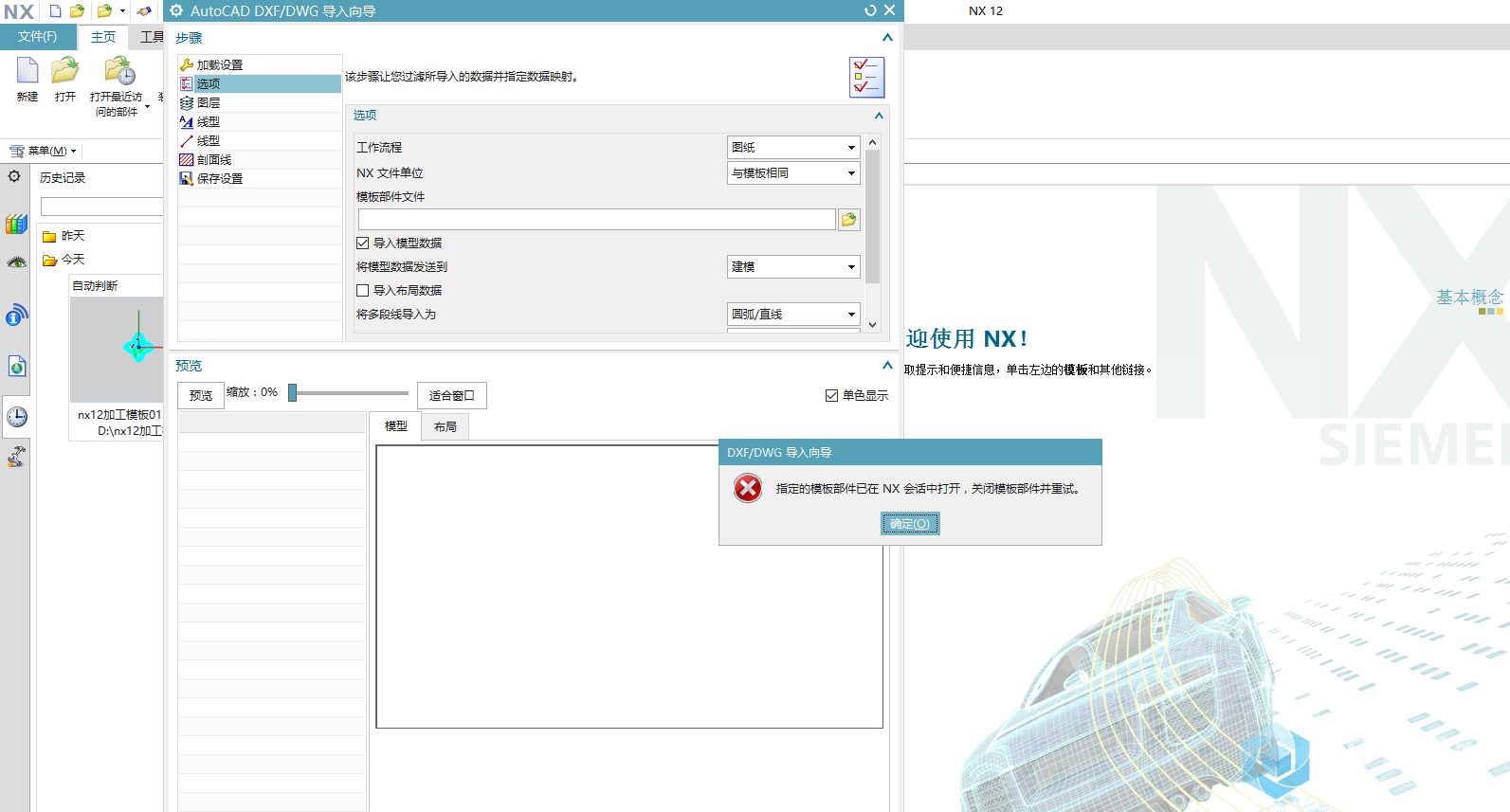The height and width of the screenshot is (812, 1510).
Task: Open the Internet browser page sidebar icon
Action: click(16, 367)
